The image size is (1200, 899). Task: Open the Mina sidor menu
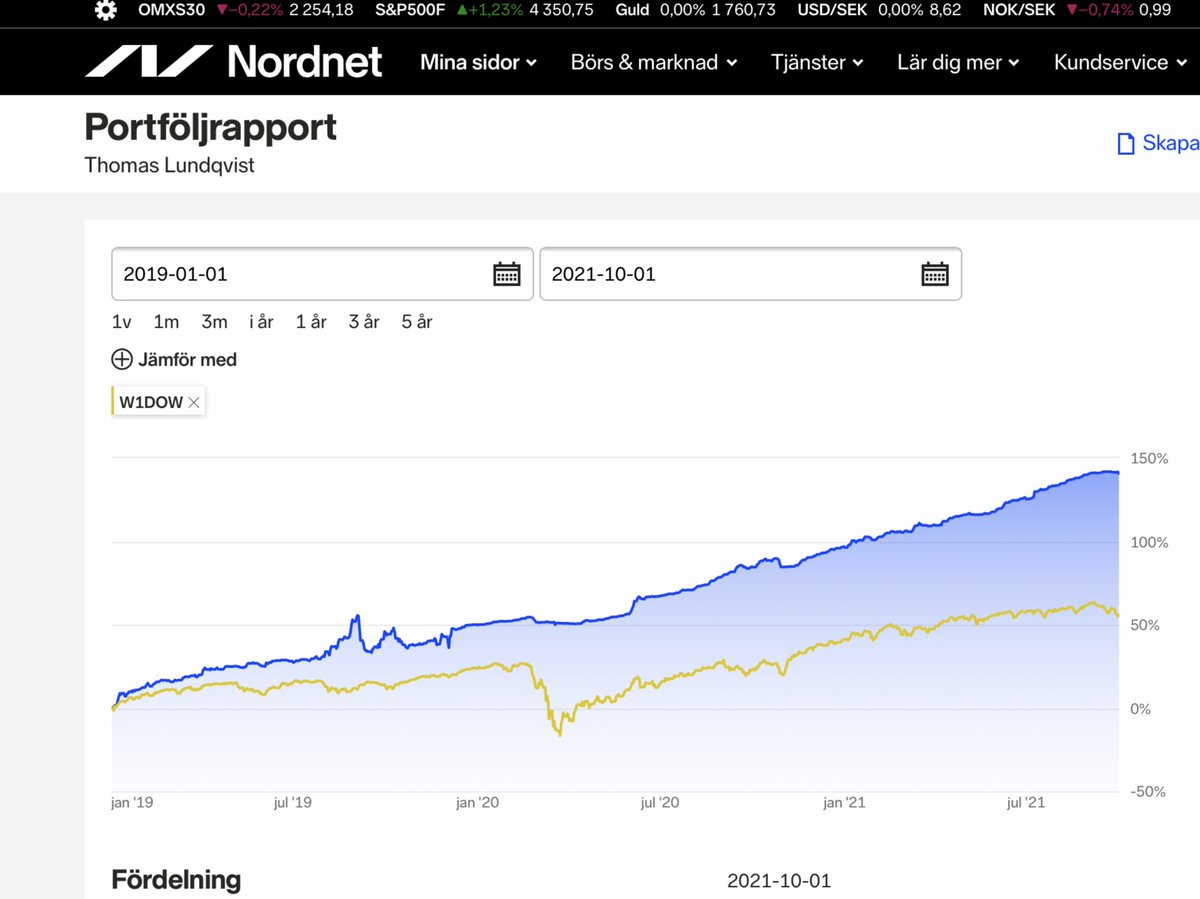[x=478, y=62]
